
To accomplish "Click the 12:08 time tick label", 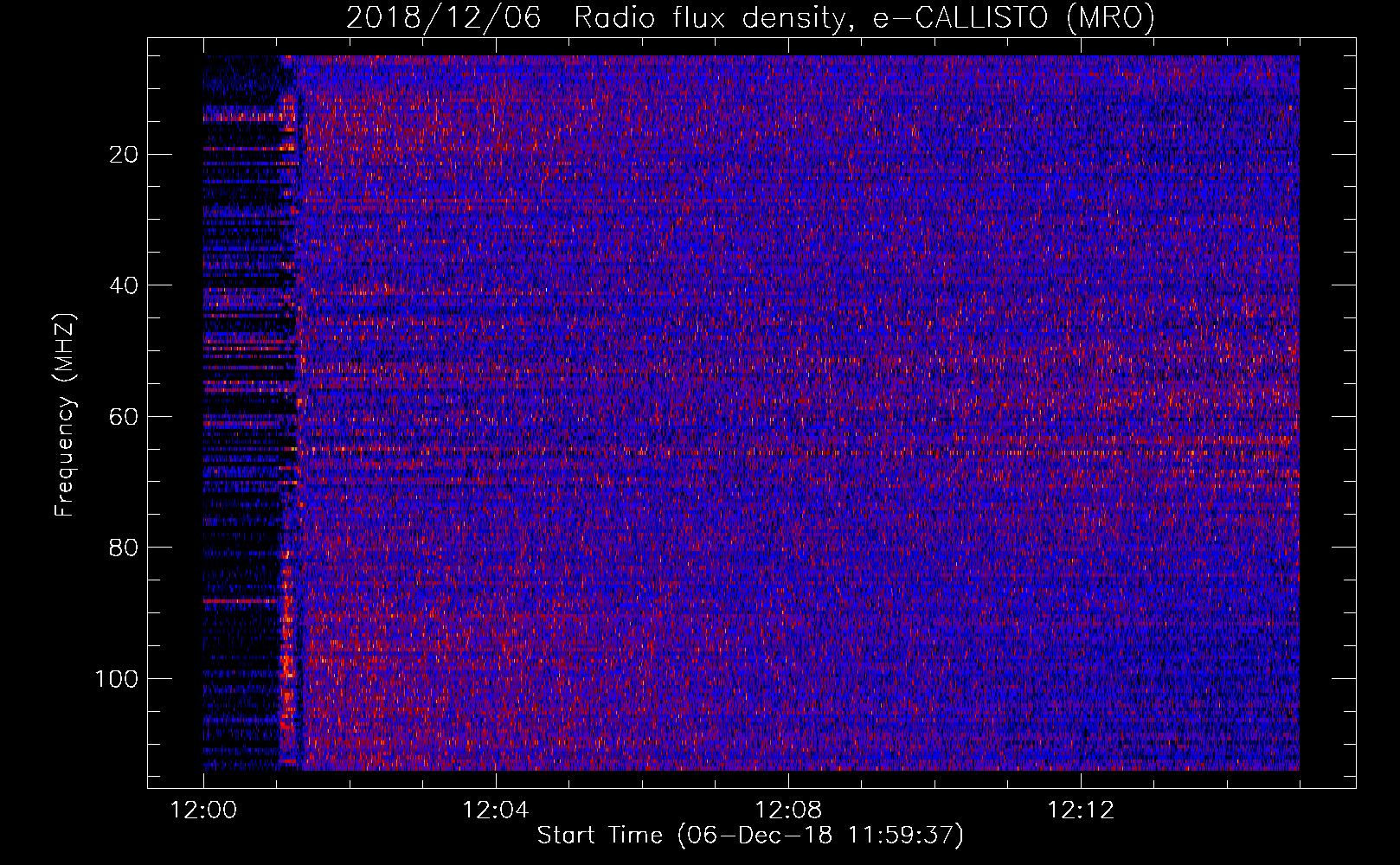I will pos(788,811).
